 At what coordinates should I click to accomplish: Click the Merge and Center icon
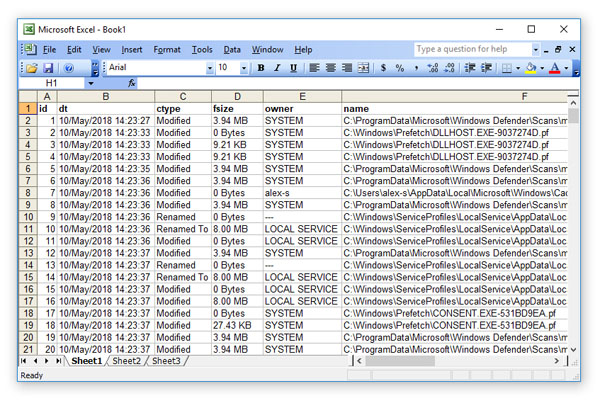click(363, 68)
